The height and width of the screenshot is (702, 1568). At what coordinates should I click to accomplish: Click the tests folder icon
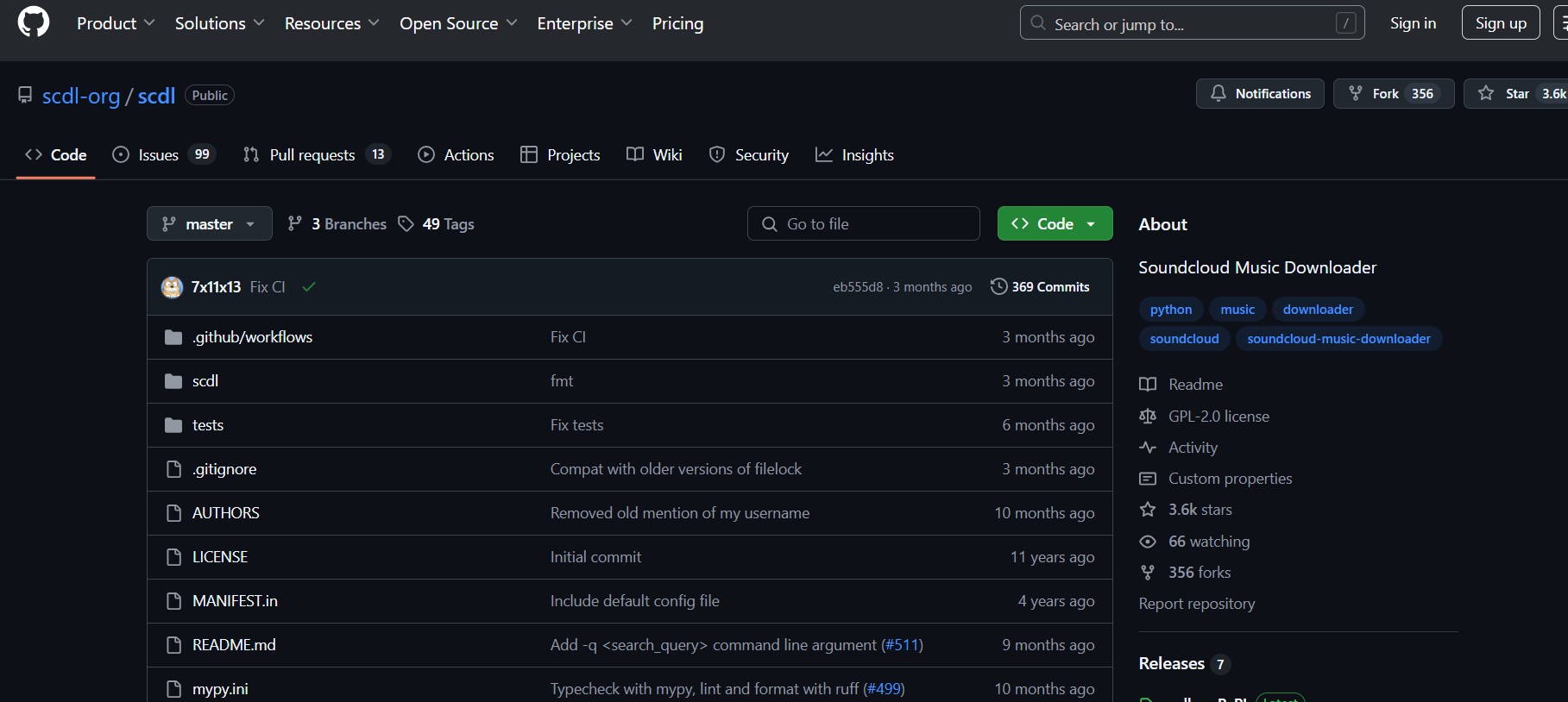pyautogui.click(x=173, y=425)
